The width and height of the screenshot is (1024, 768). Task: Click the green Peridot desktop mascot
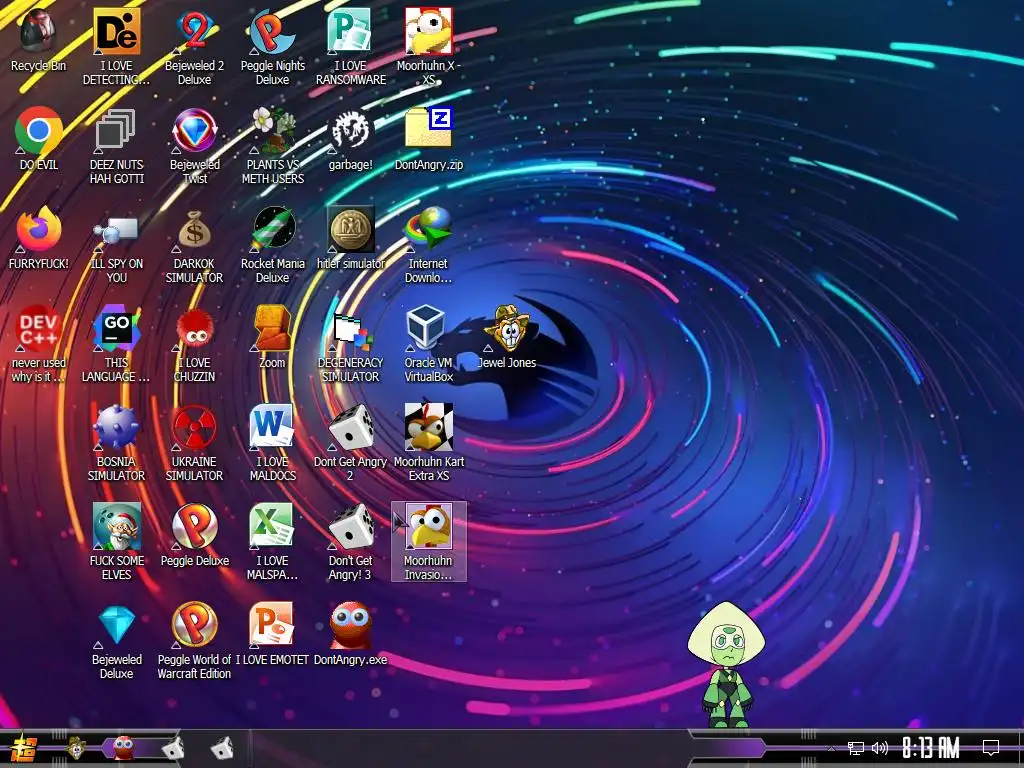726,664
